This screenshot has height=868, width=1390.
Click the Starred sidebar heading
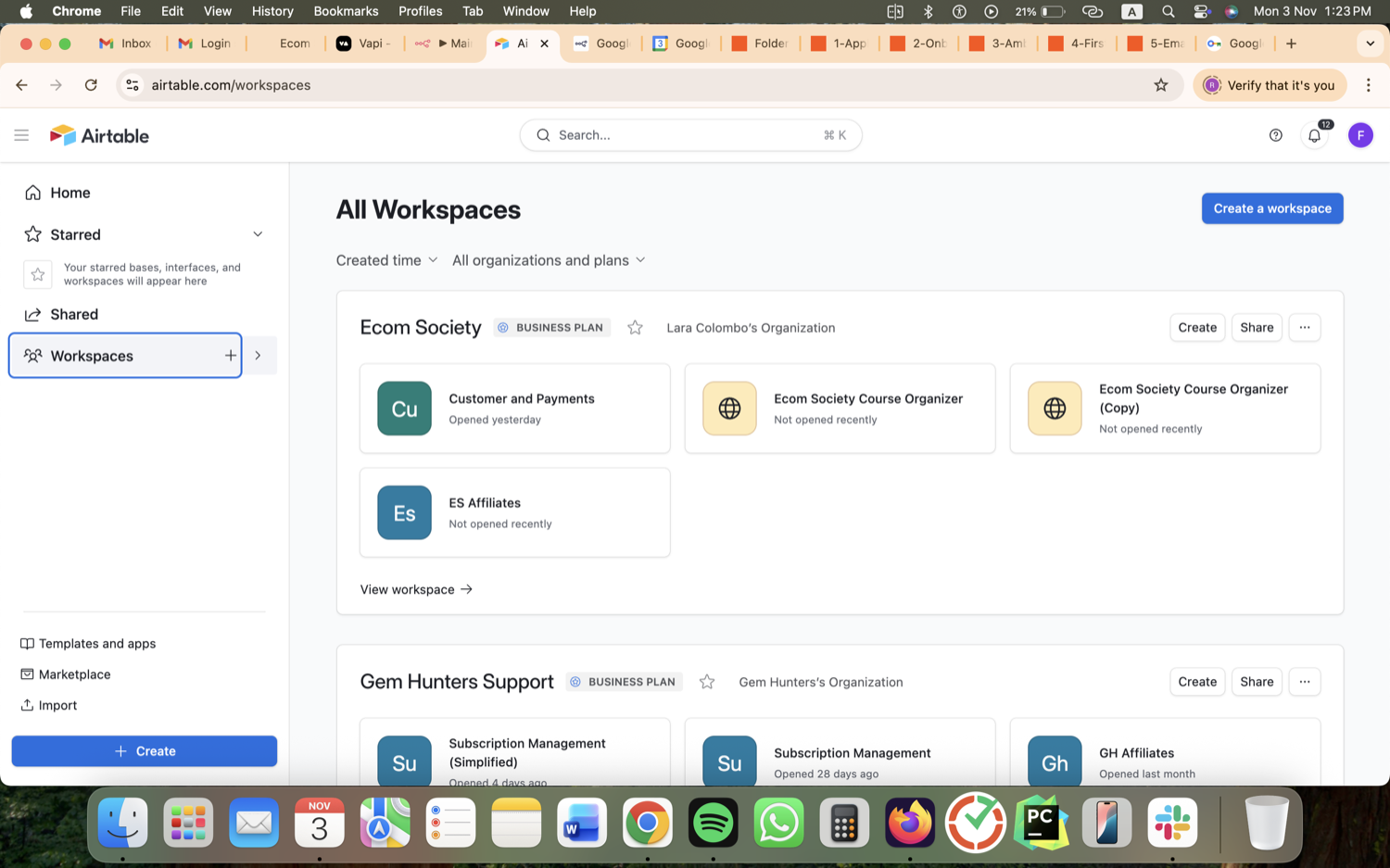click(x=75, y=234)
